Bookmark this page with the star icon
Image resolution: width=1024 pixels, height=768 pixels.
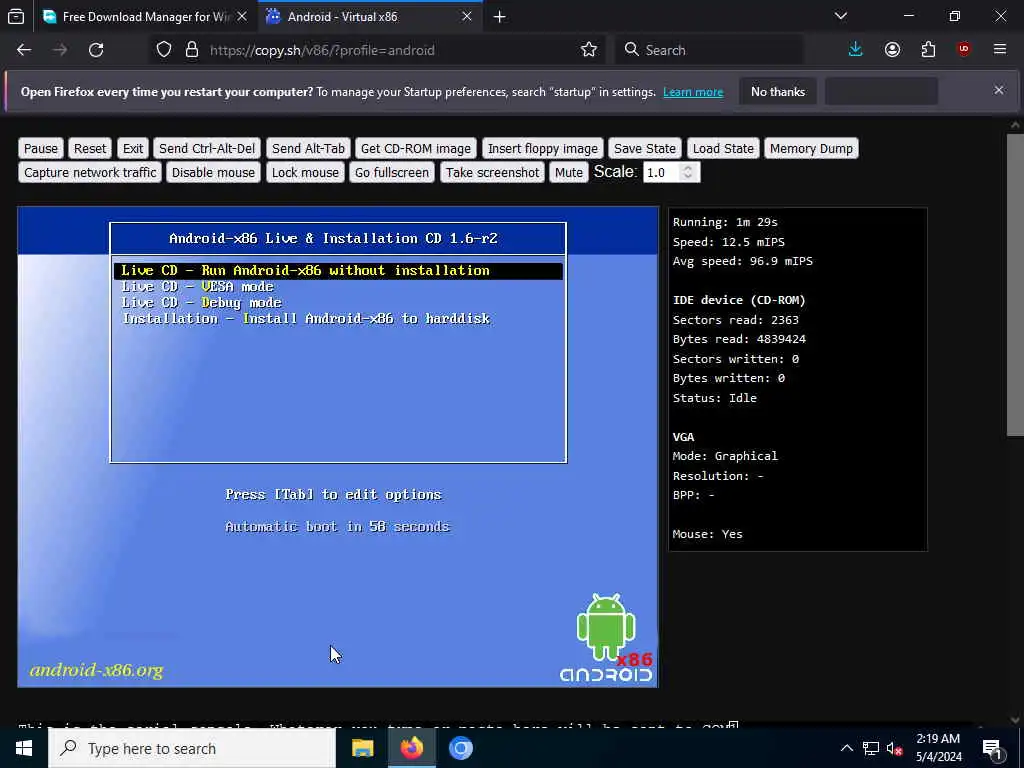pyautogui.click(x=588, y=50)
